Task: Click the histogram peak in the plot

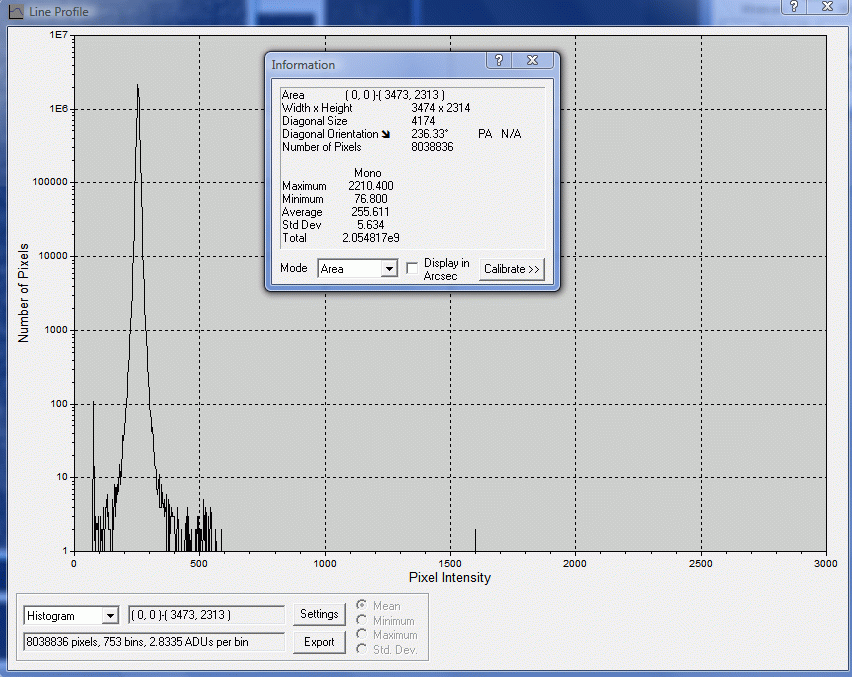Action: click(x=137, y=86)
